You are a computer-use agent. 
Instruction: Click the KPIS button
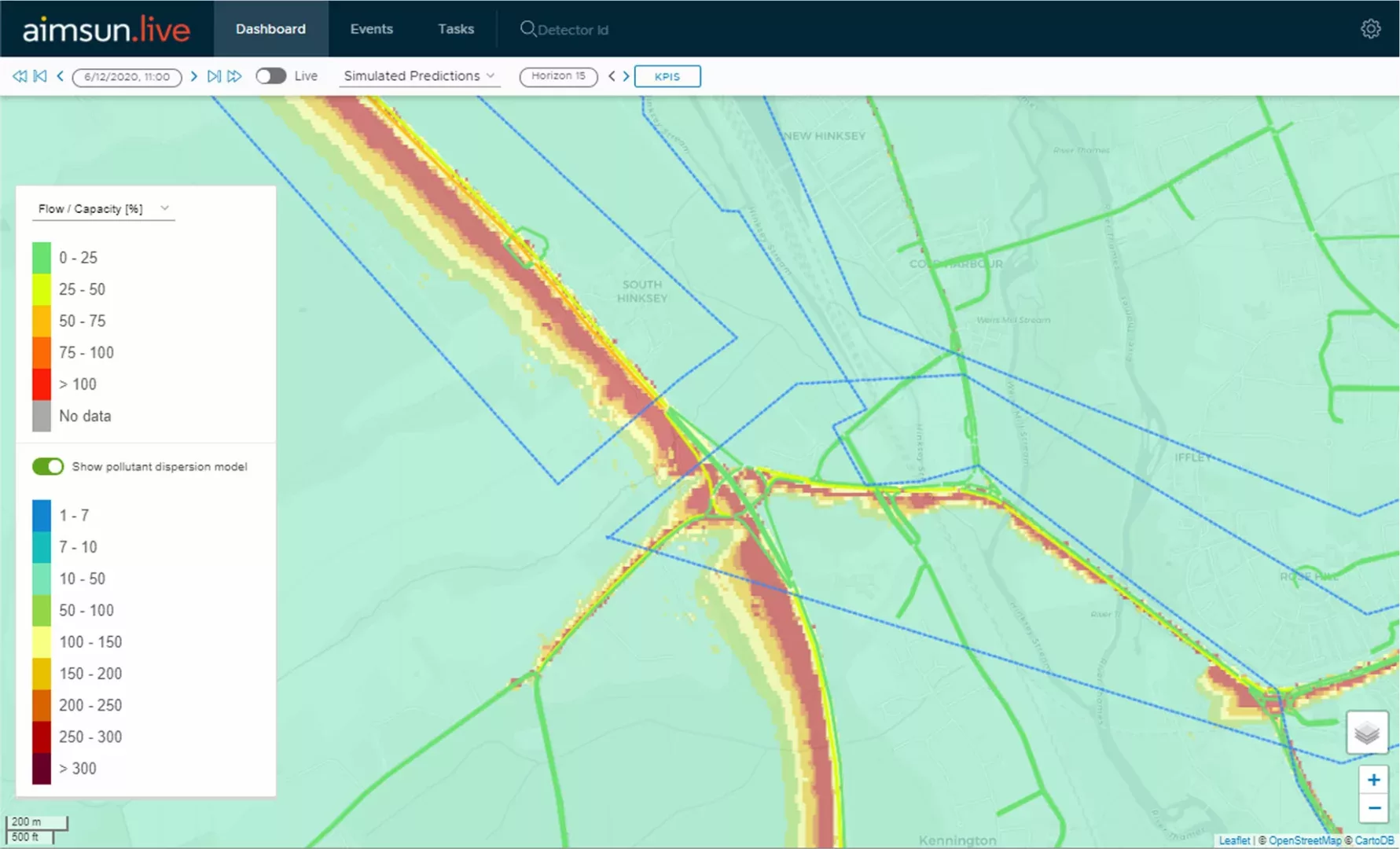coord(667,76)
